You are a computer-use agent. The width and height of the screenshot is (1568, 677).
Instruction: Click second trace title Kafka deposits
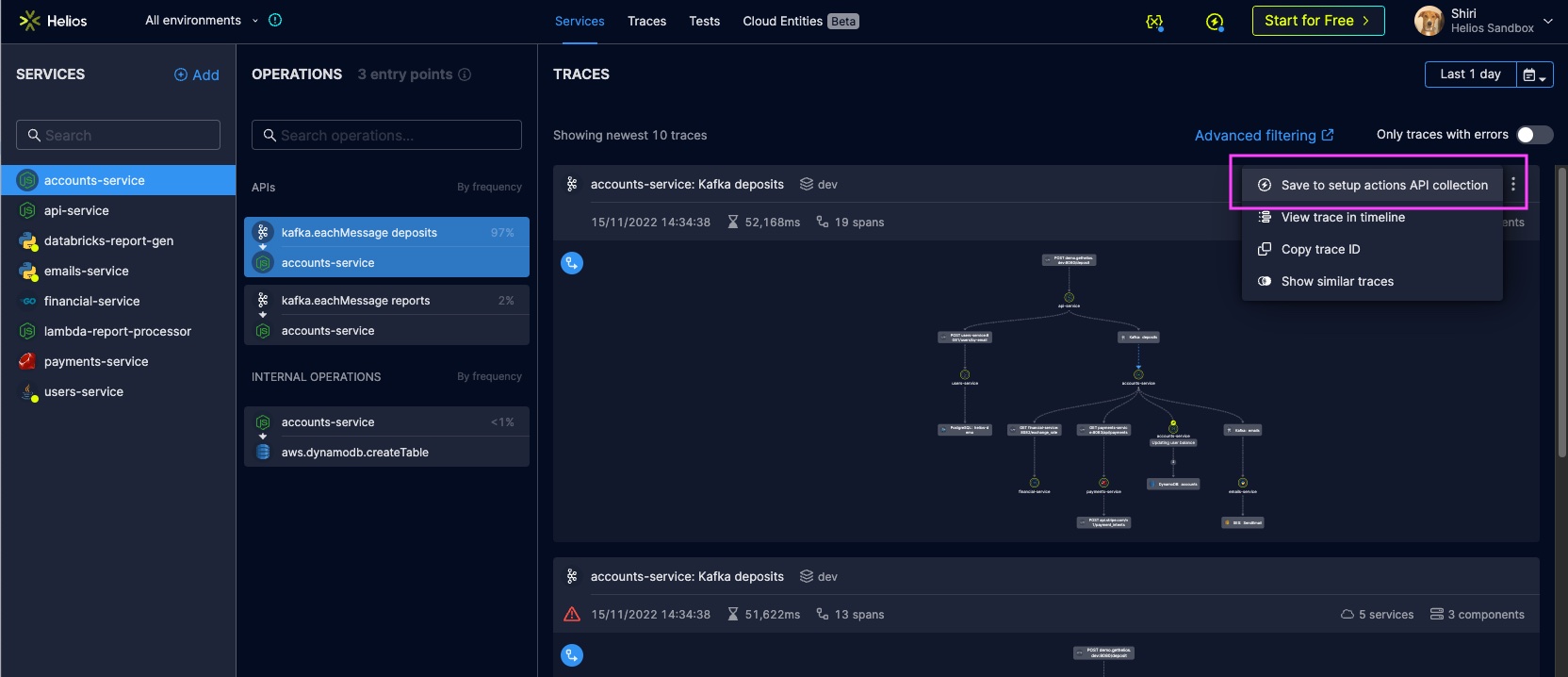[x=687, y=576]
